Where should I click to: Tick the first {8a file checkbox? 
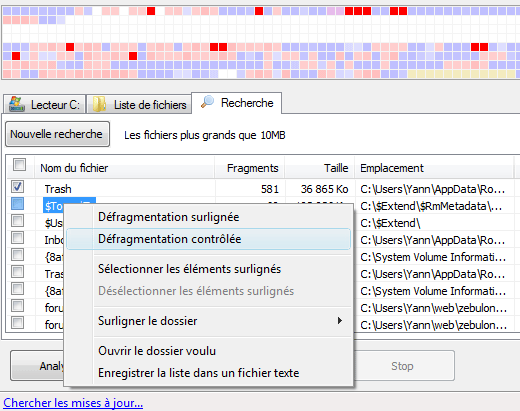(17, 255)
